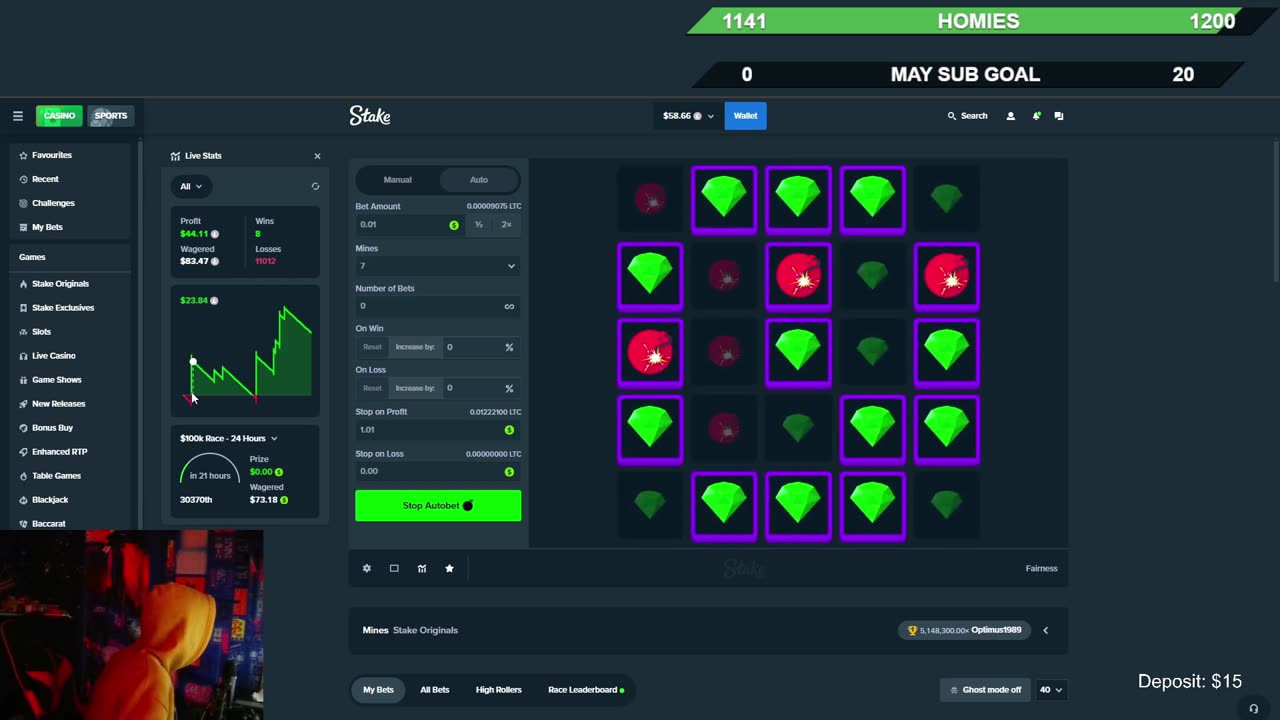
Task: Switch to the High Rollers tab
Action: [498, 690]
